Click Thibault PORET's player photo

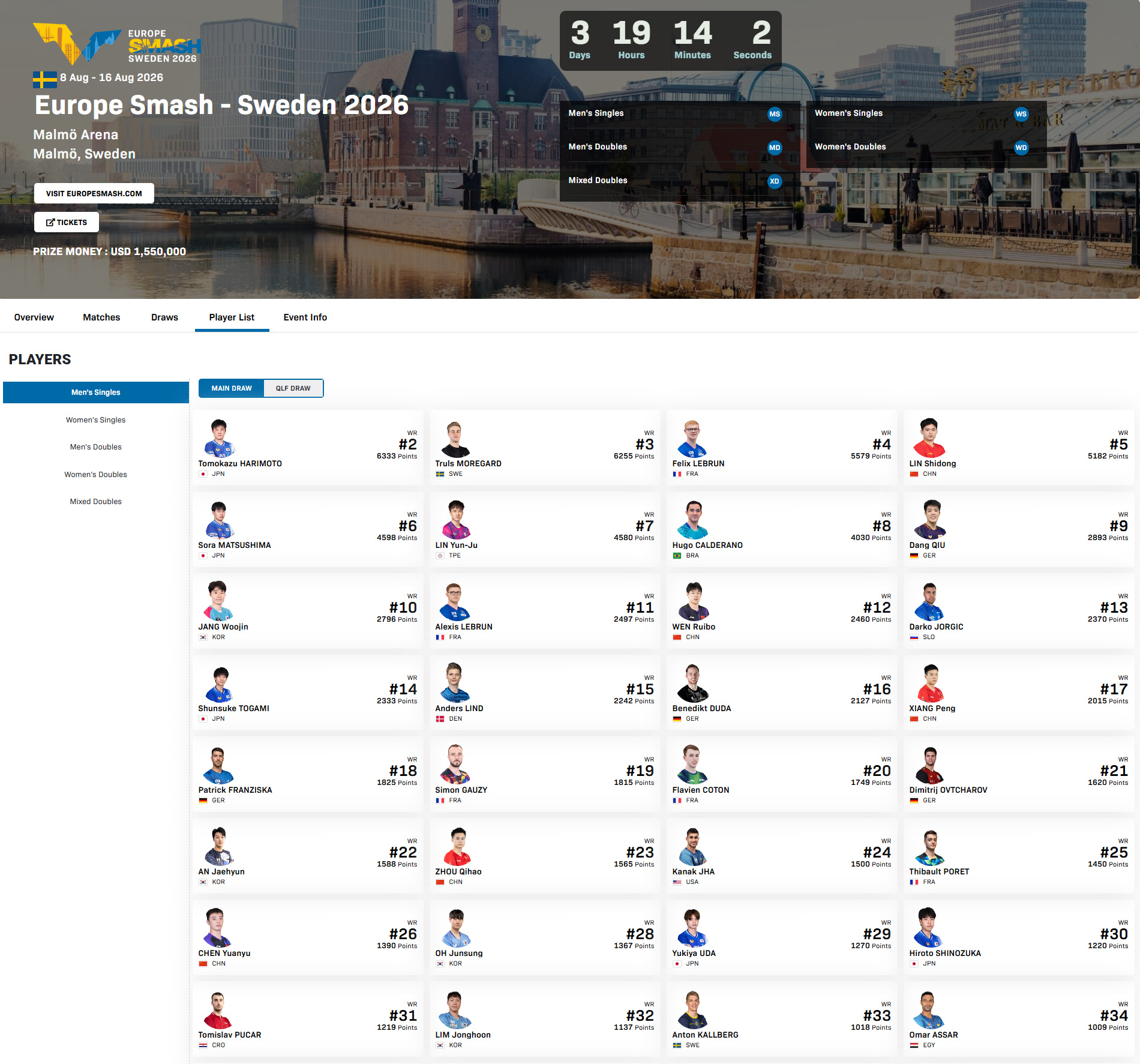929,847
